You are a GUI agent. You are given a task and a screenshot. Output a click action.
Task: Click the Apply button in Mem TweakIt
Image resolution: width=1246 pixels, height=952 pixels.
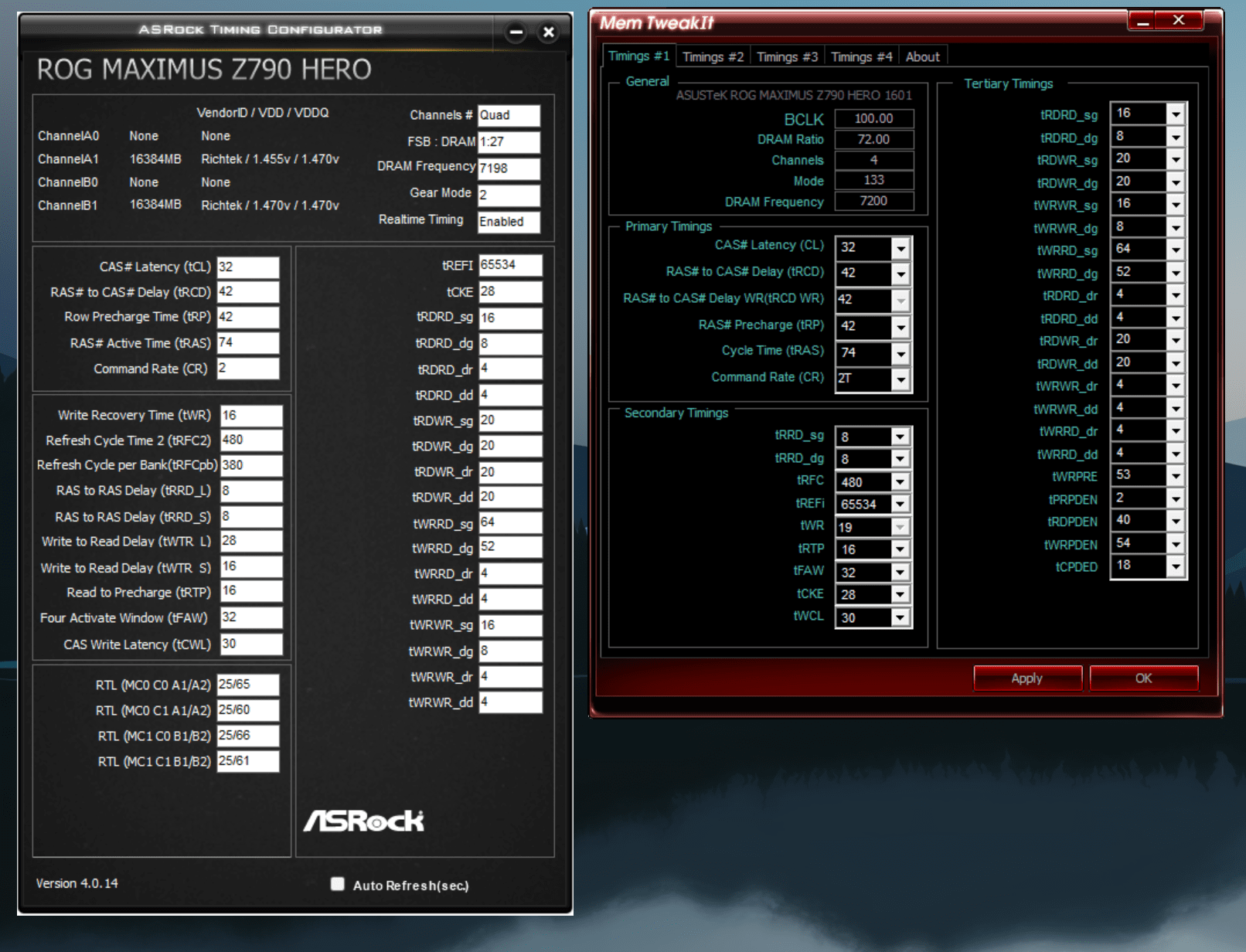1027,678
